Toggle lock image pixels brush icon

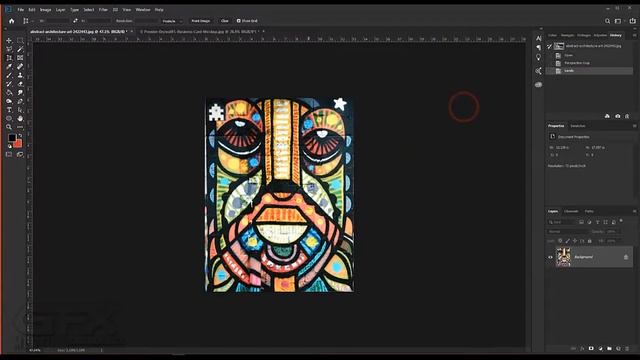coord(567,241)
